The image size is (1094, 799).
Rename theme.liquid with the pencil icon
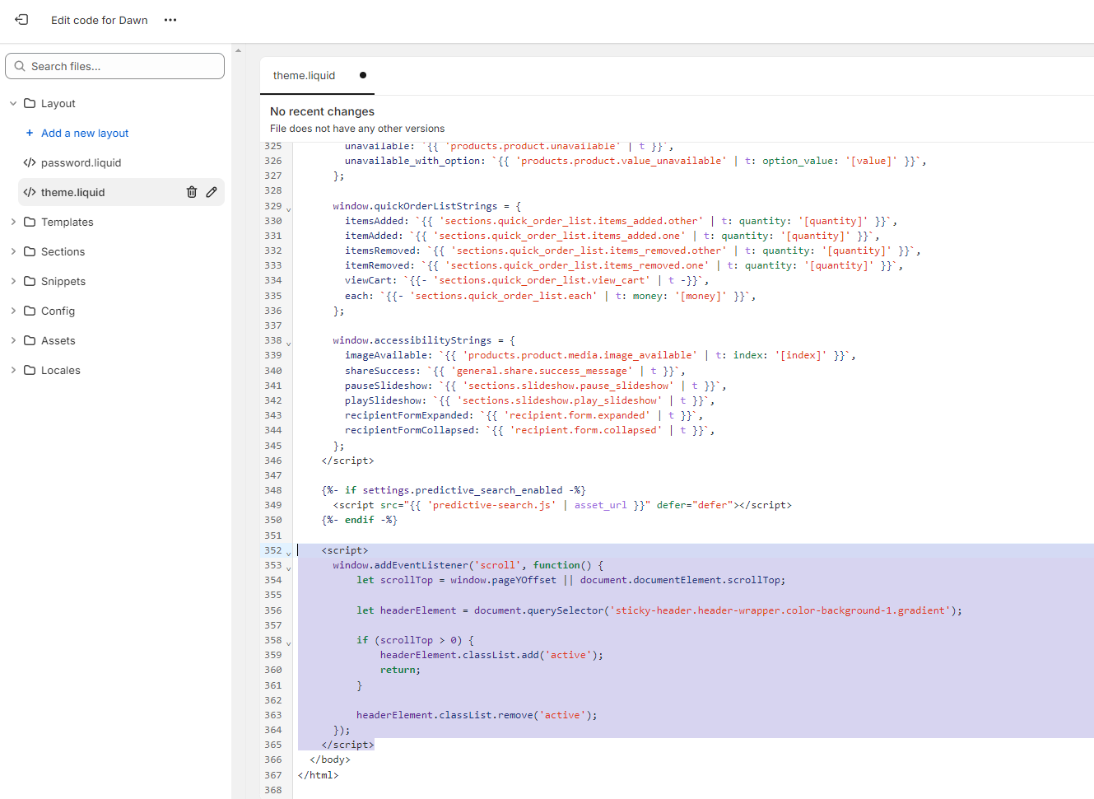click(x=212, y=192)
